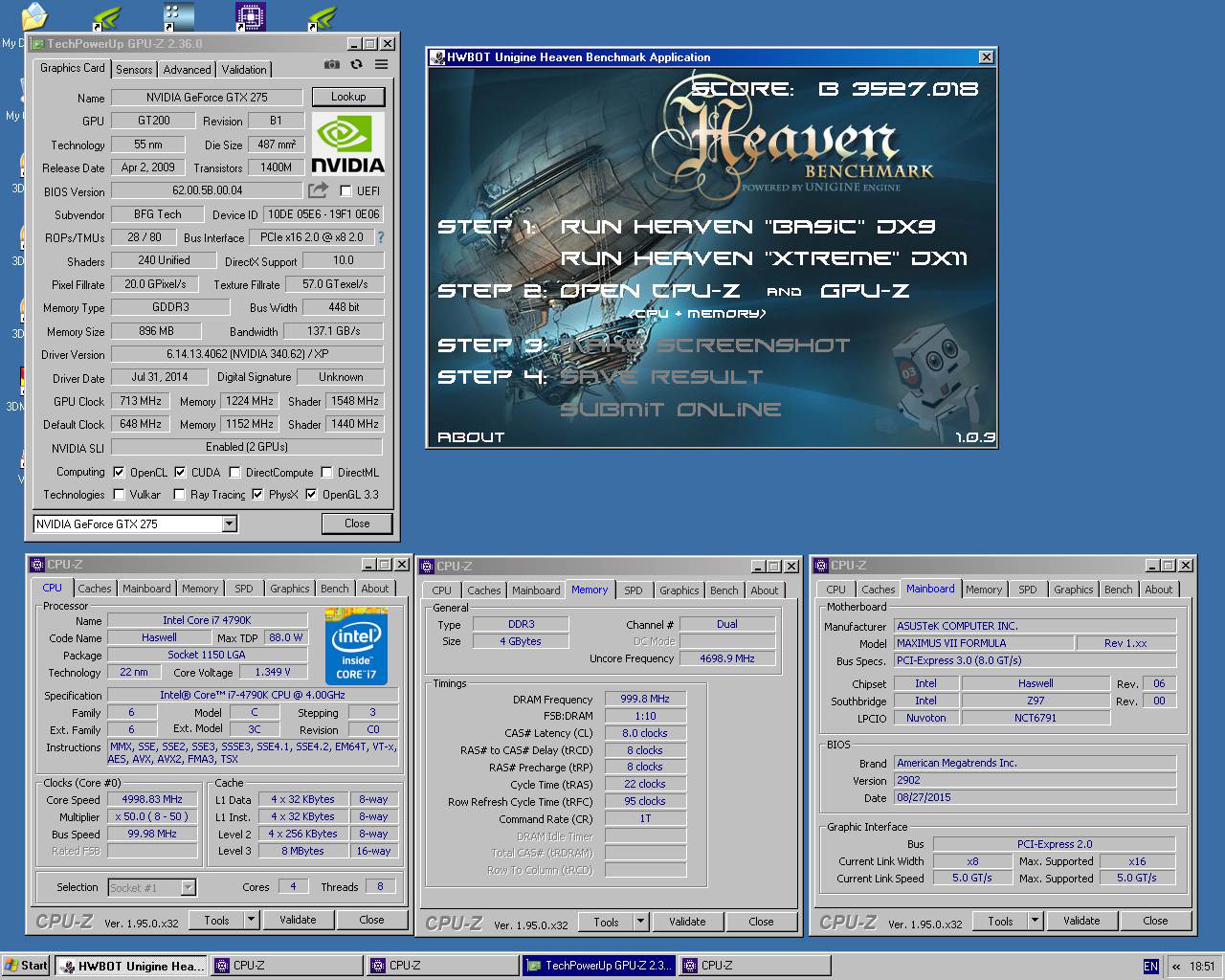Toggle the Ray Tracing checkbox
The image size is (1225, 980).
coord(179,494)
